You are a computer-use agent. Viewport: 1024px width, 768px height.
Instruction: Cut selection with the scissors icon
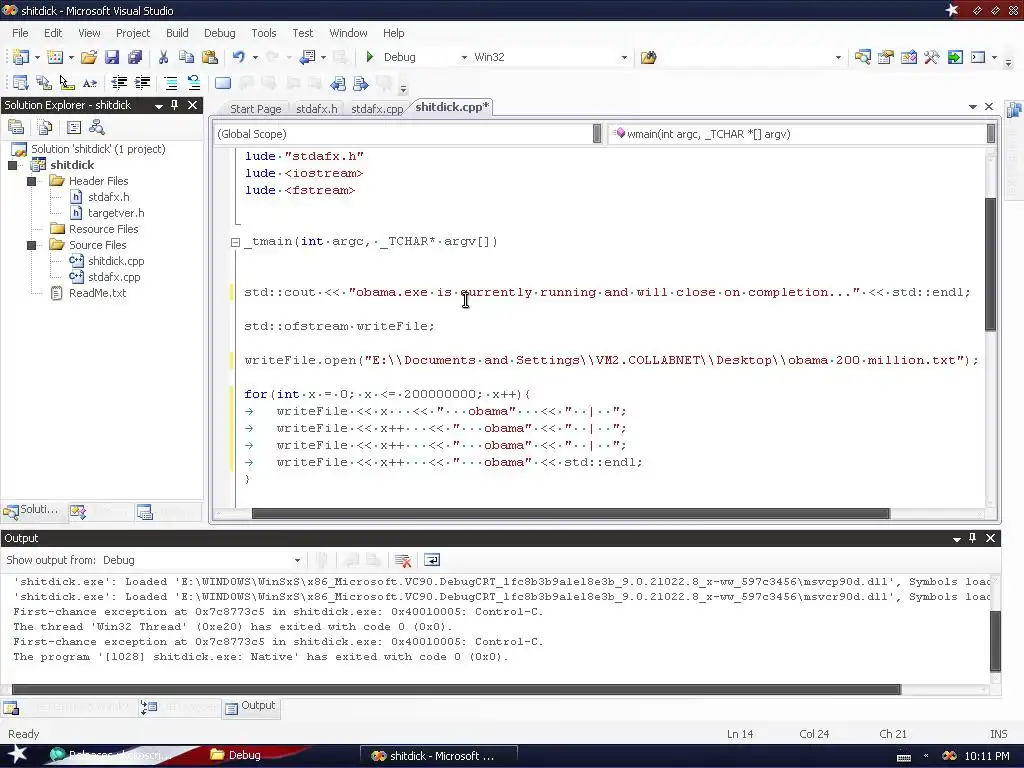pyautogui.click(x=163, y=57)
